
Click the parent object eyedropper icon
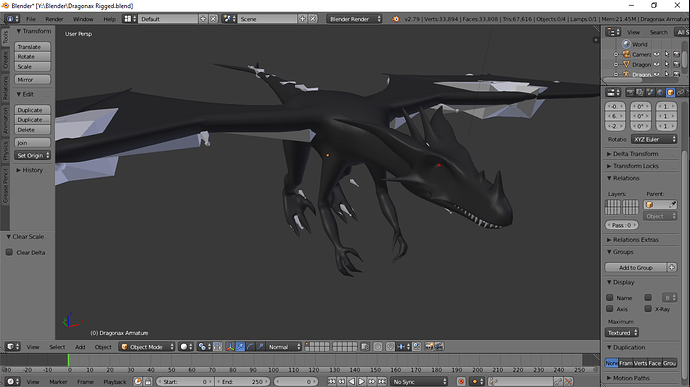[x=672, y=205]
